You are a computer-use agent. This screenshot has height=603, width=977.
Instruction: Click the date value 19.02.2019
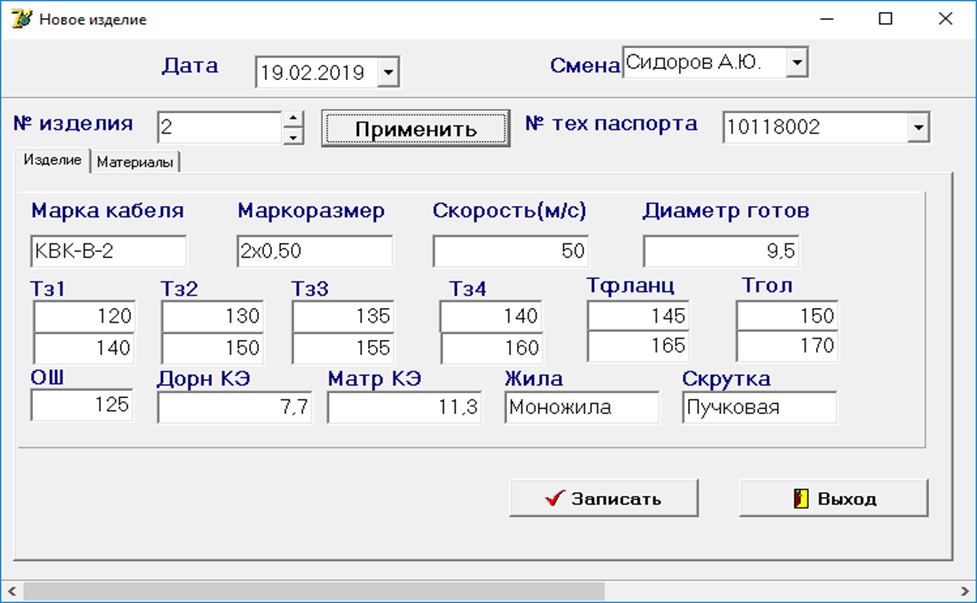pyautogui.click(x=312, y=73)
